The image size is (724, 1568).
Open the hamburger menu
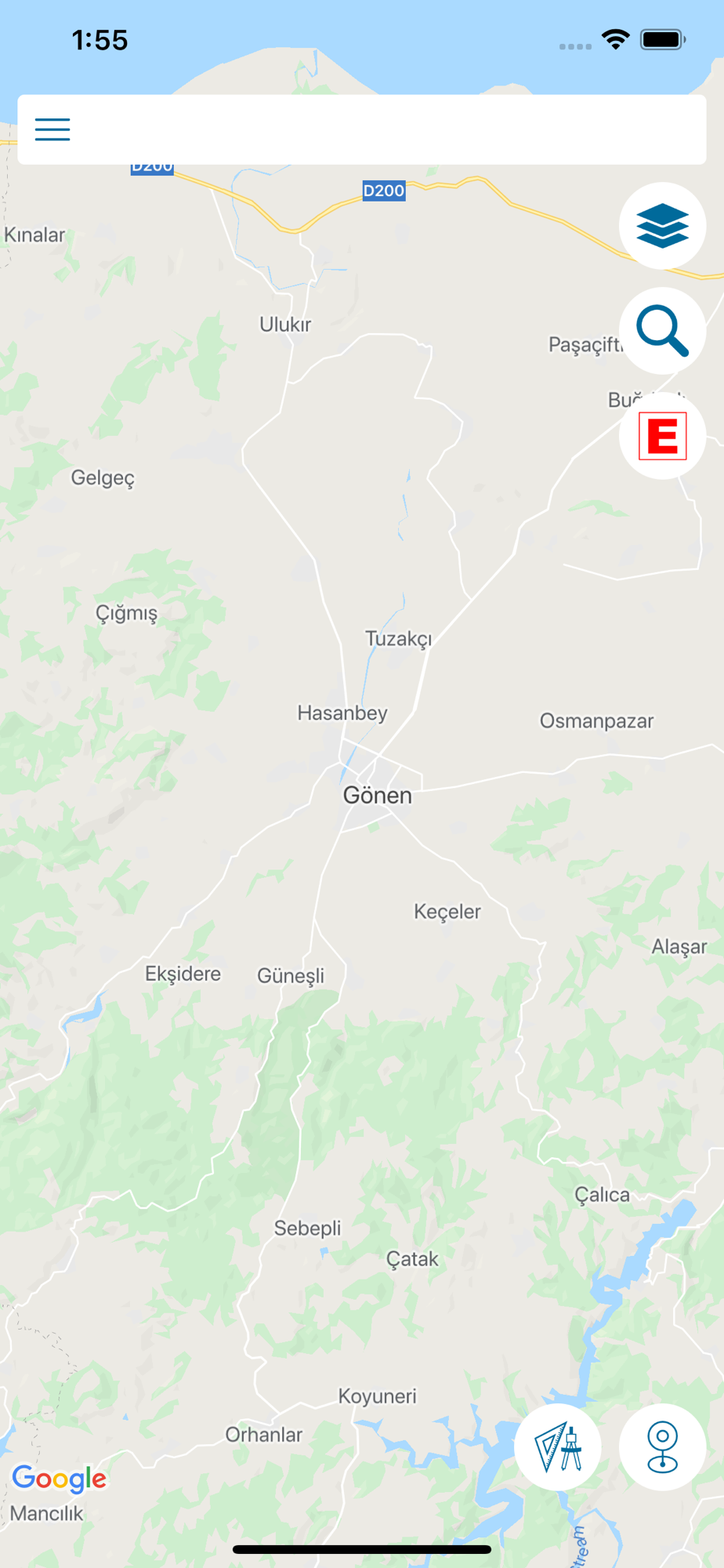pos(52,129)
